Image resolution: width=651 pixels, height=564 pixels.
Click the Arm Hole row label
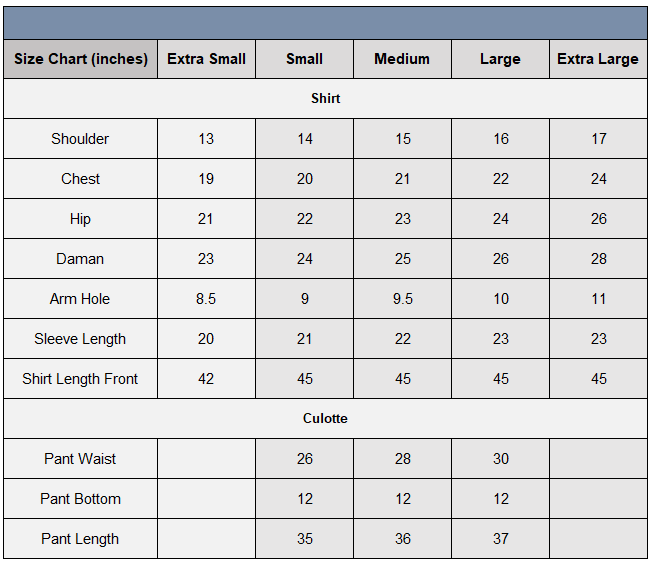tap(80, 299)
